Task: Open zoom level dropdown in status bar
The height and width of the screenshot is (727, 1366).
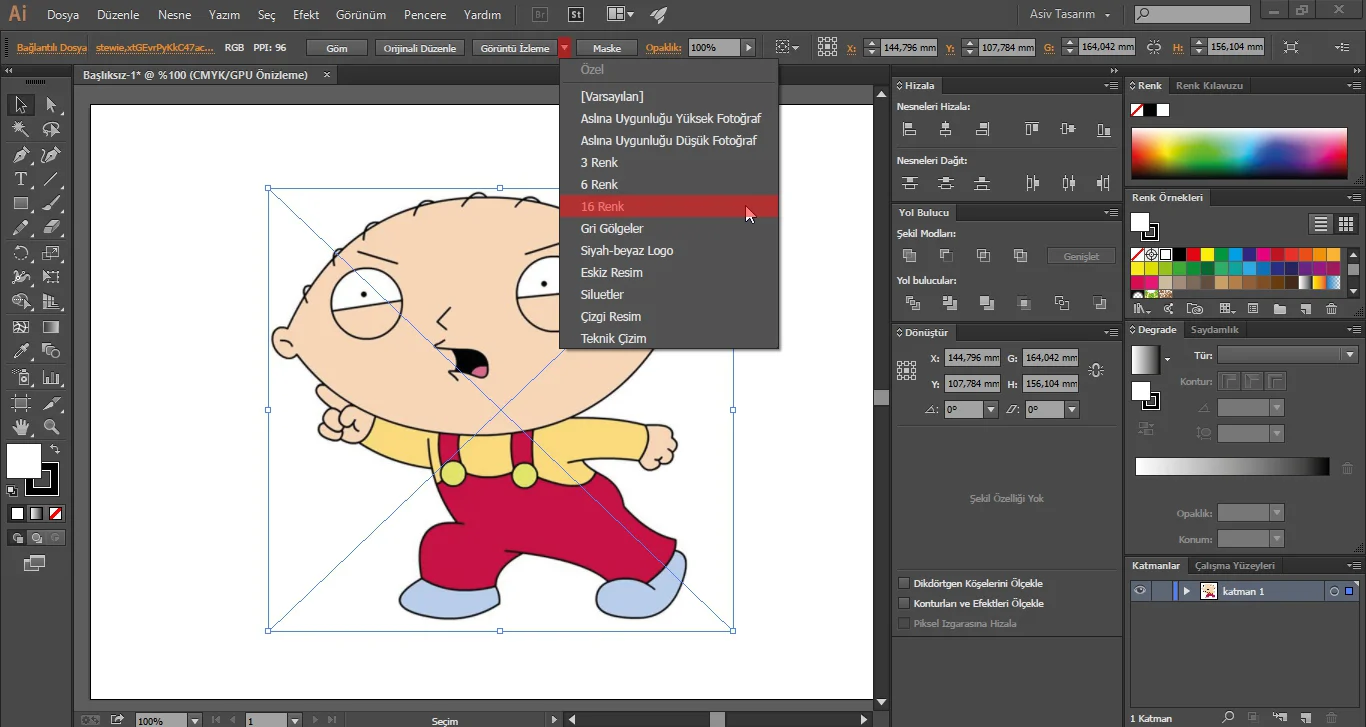Action: coord(193,720)
